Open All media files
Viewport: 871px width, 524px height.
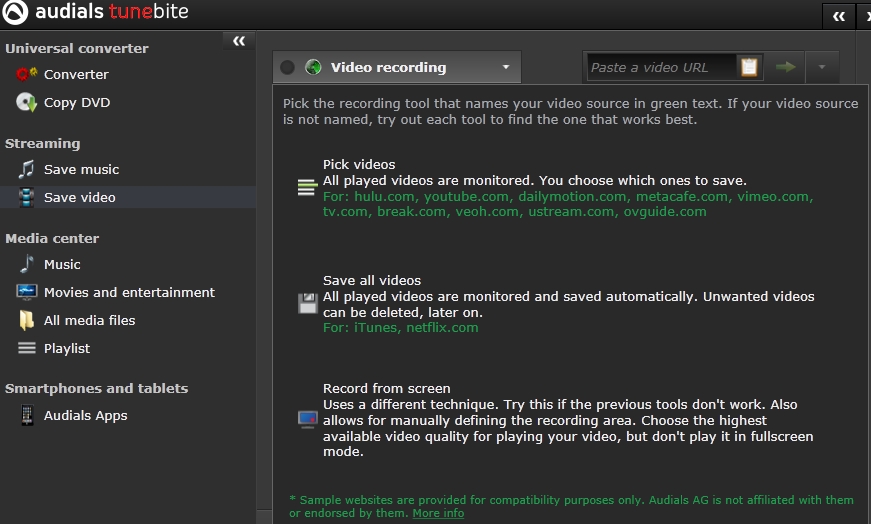pyautogui.click(x=89, y=321)
